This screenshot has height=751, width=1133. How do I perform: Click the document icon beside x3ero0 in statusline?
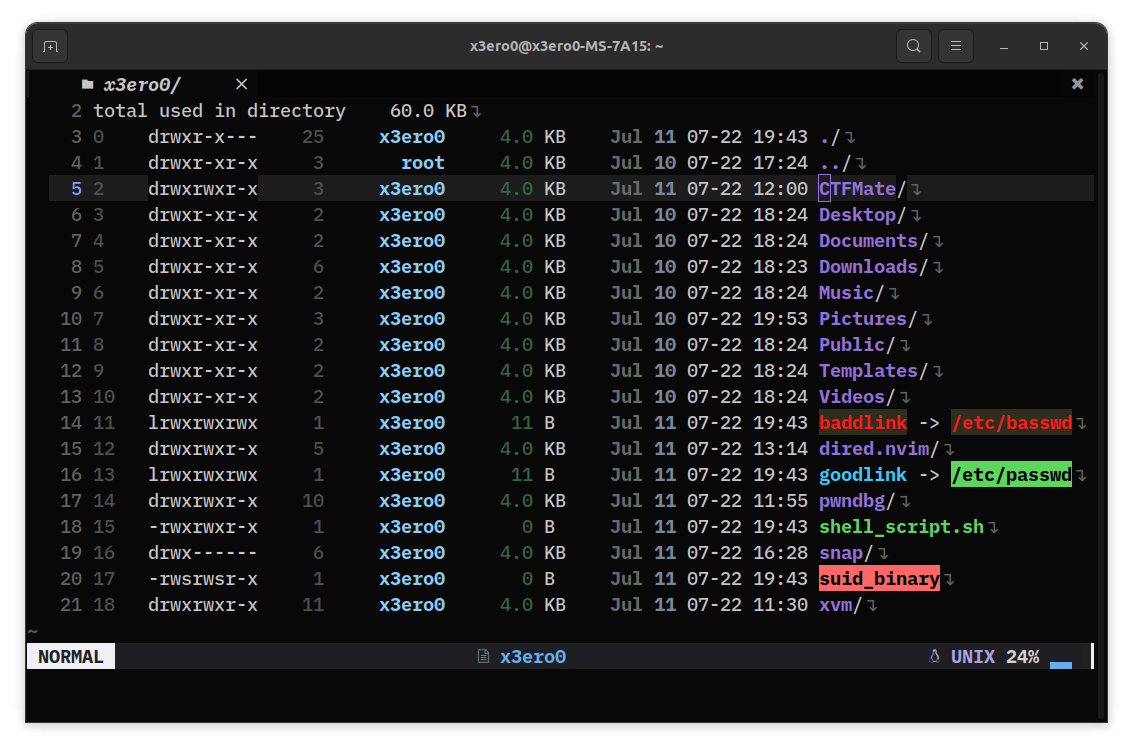click(x=483, y=657)
